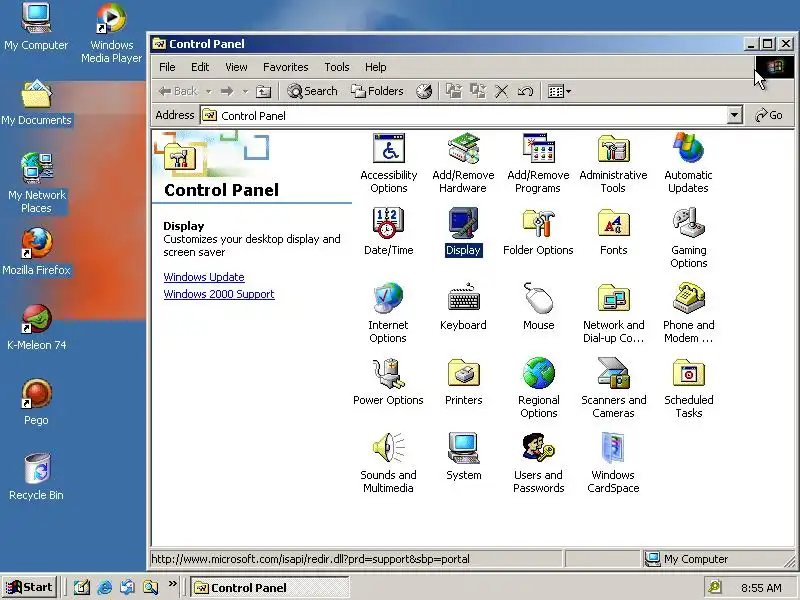Open the Printers folder icon
Screen dimensions: 800x600
click(x=463, y=382)
